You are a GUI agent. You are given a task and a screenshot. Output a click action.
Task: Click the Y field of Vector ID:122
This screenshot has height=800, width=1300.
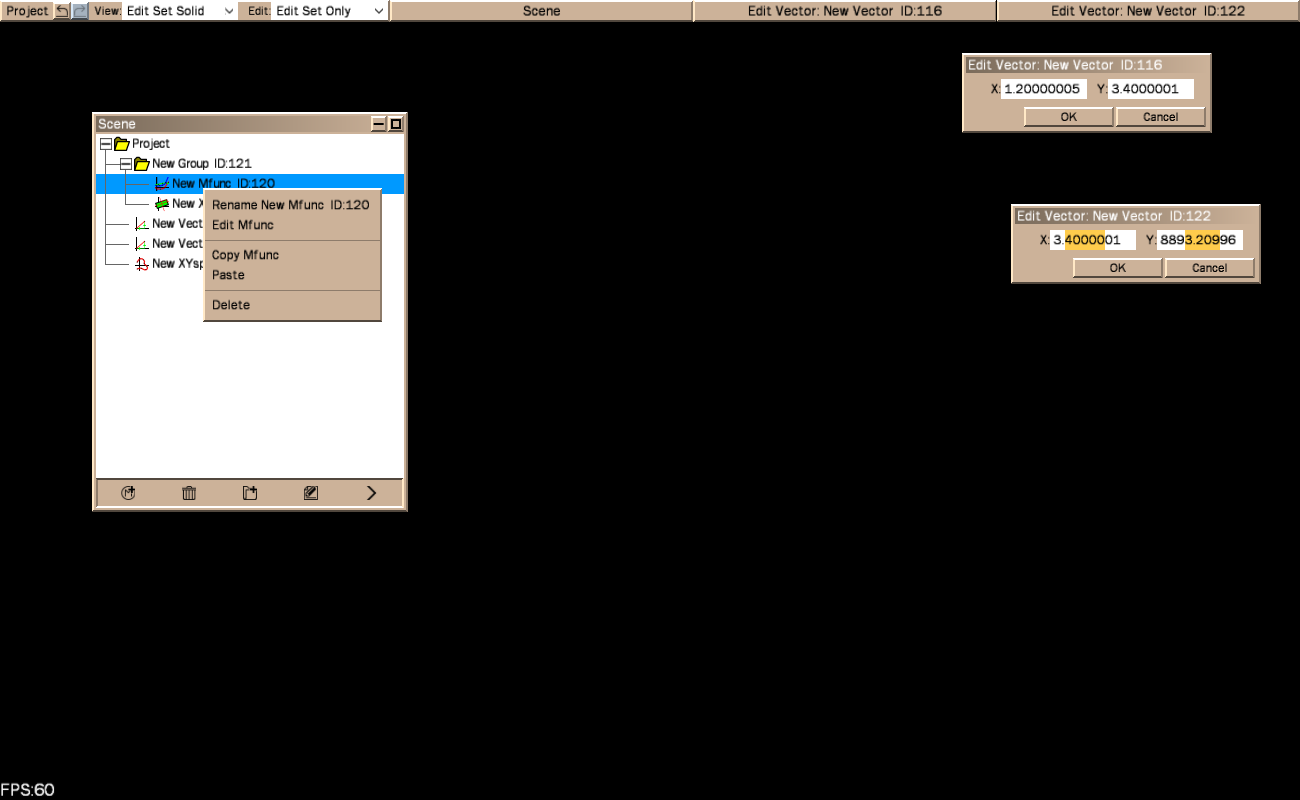click(1199, 240)
